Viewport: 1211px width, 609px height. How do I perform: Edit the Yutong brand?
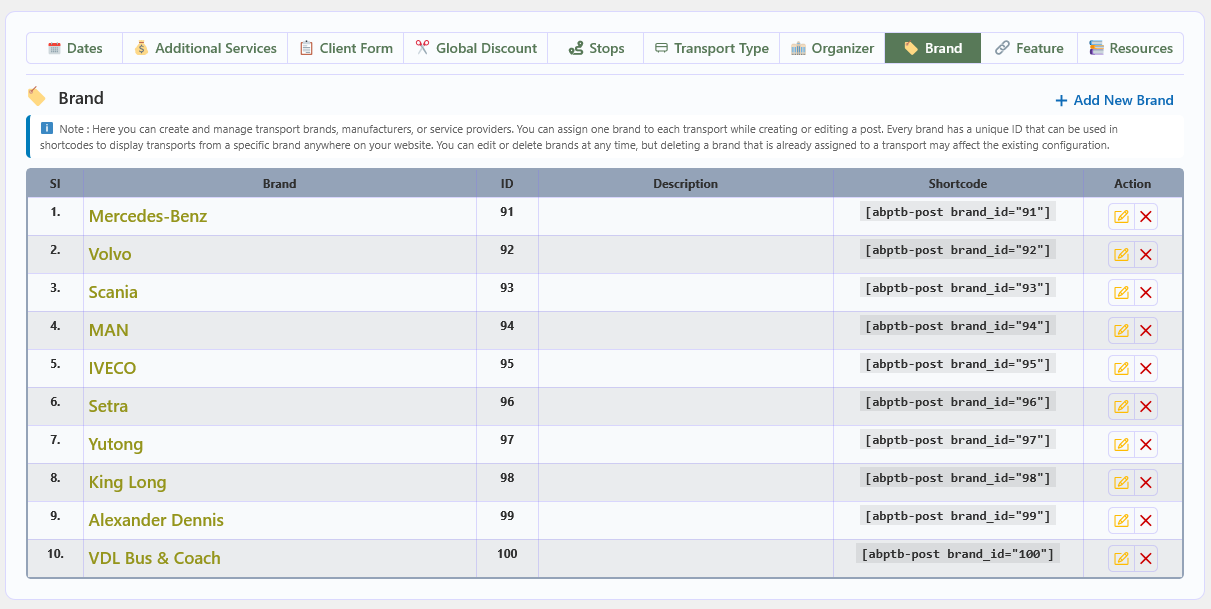pos(1121,445)
